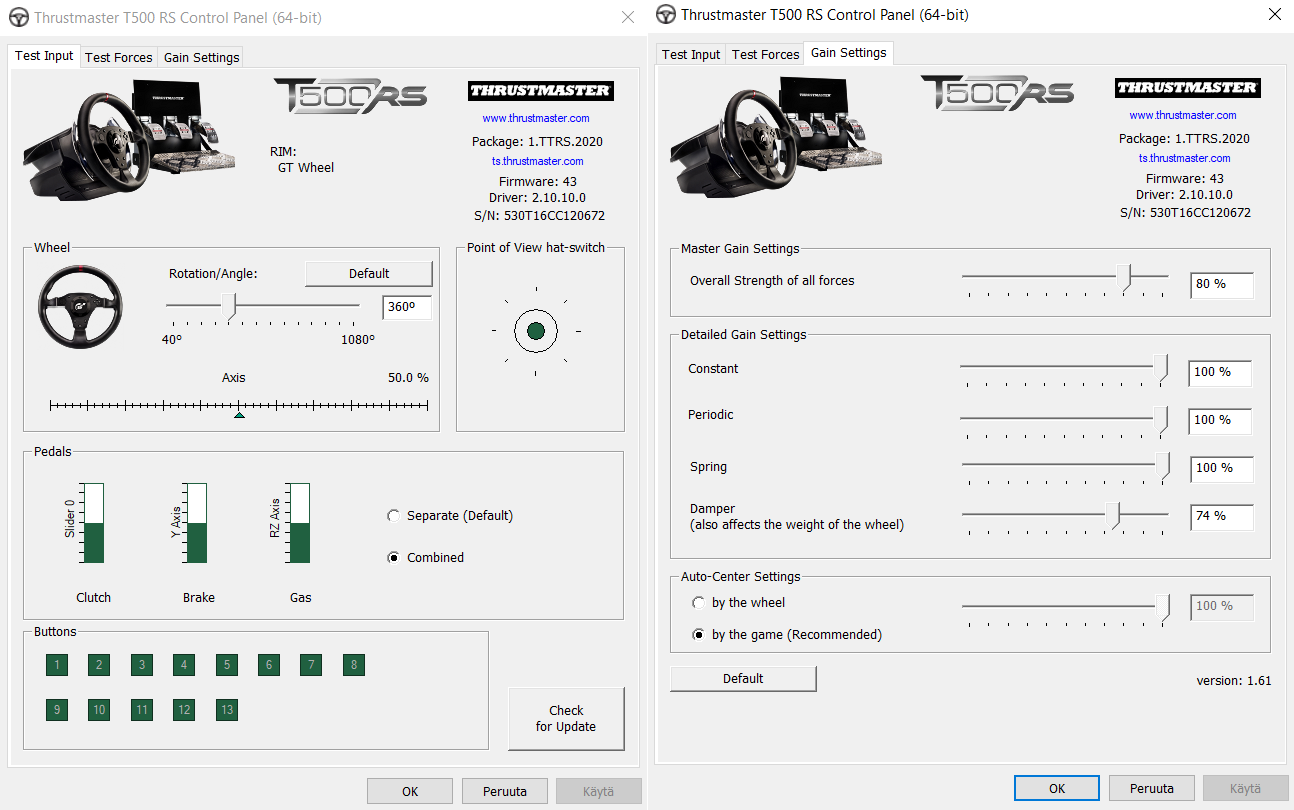The width and height of the screenshot is (1294, 810).
Task: Click the Point of View hat-switch indicator
Action: [x=535, y=330]
